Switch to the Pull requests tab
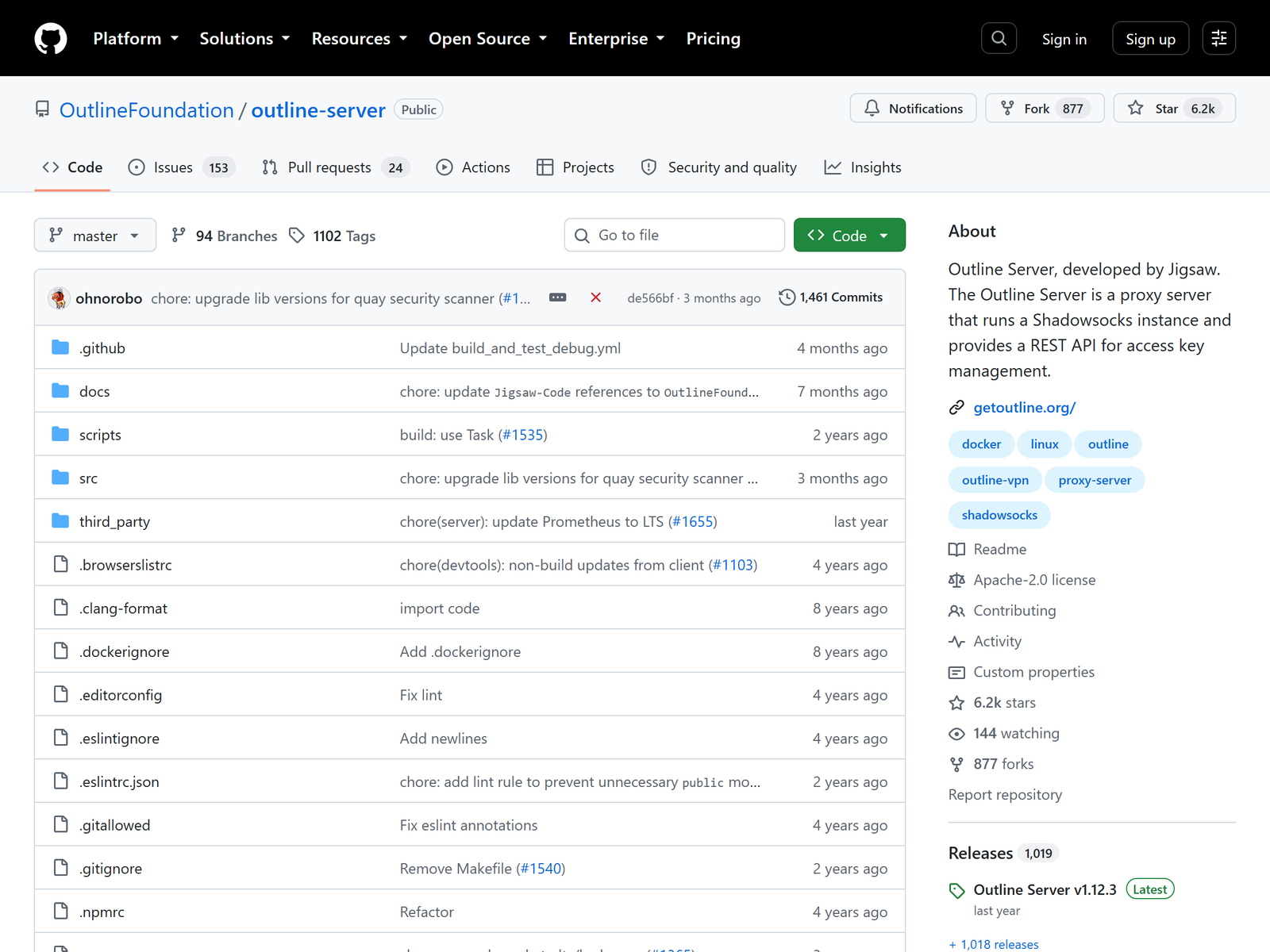This screenshot has width=1270, height=952. tap(335, 167)
